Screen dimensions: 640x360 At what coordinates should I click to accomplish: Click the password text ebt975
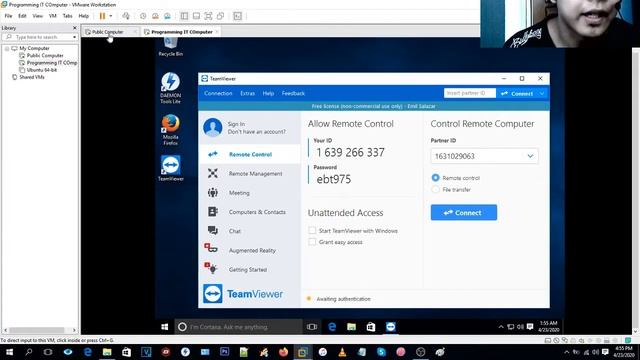(x=333, y=179)
